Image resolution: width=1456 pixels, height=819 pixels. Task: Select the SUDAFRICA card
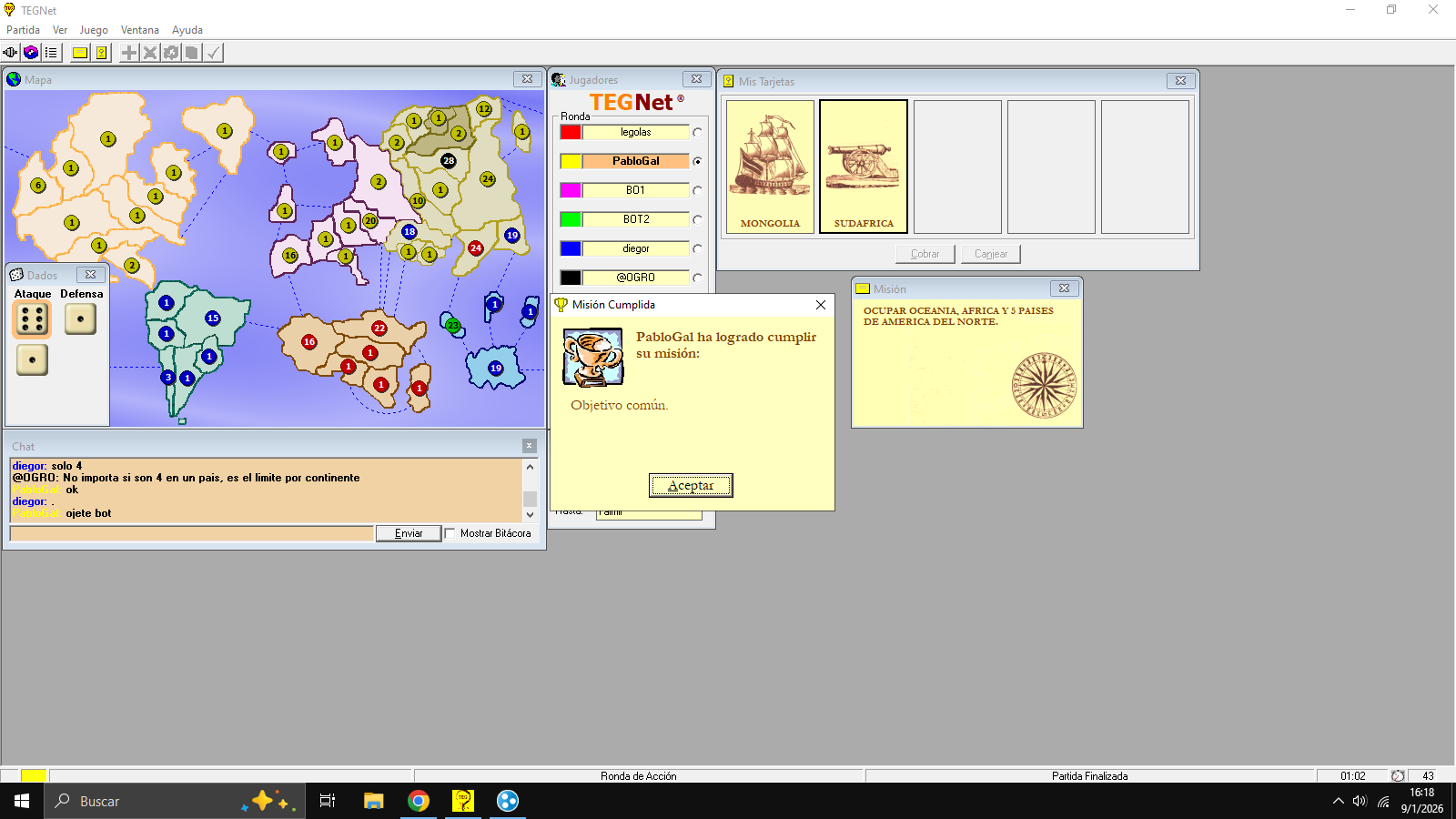pos(864,167)
